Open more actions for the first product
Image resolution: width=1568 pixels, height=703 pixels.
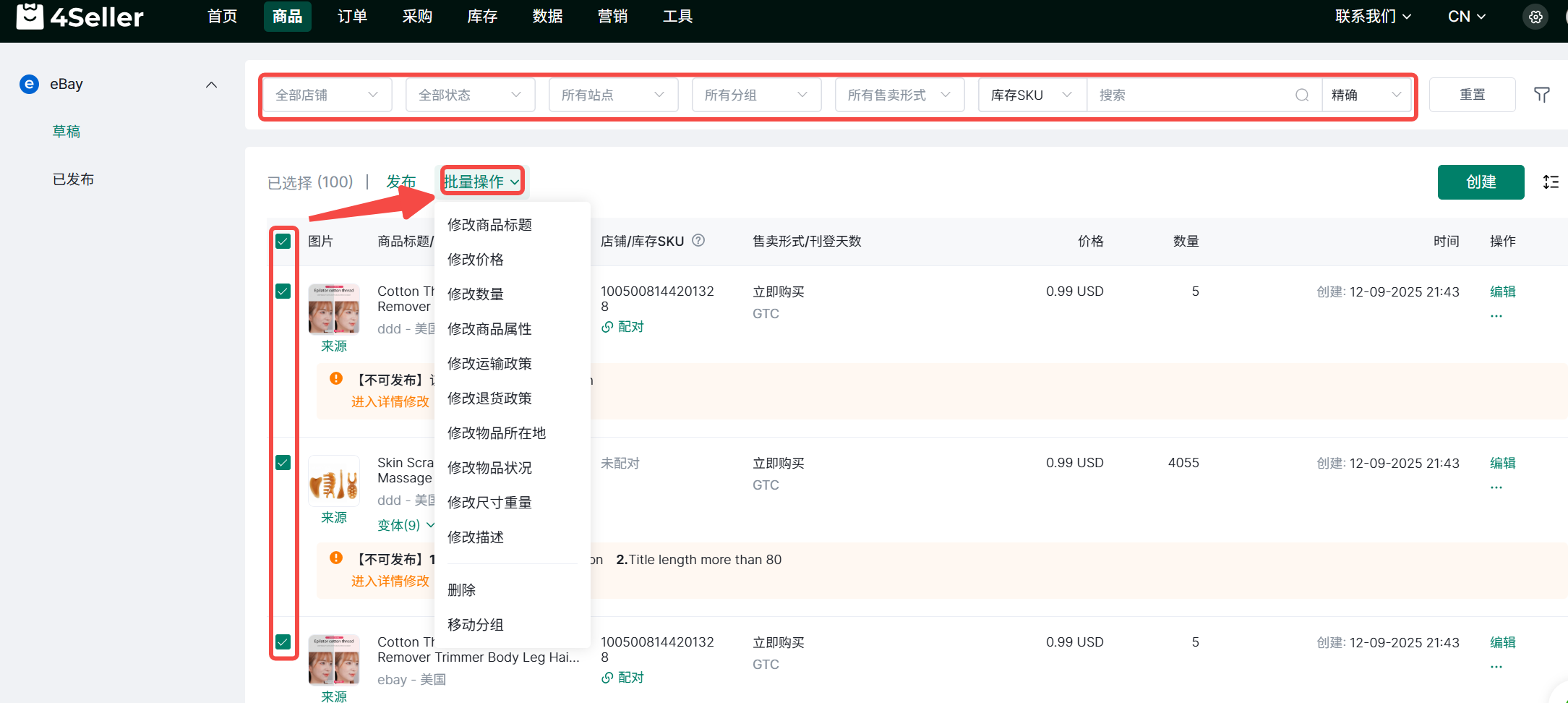[1496, 316]
